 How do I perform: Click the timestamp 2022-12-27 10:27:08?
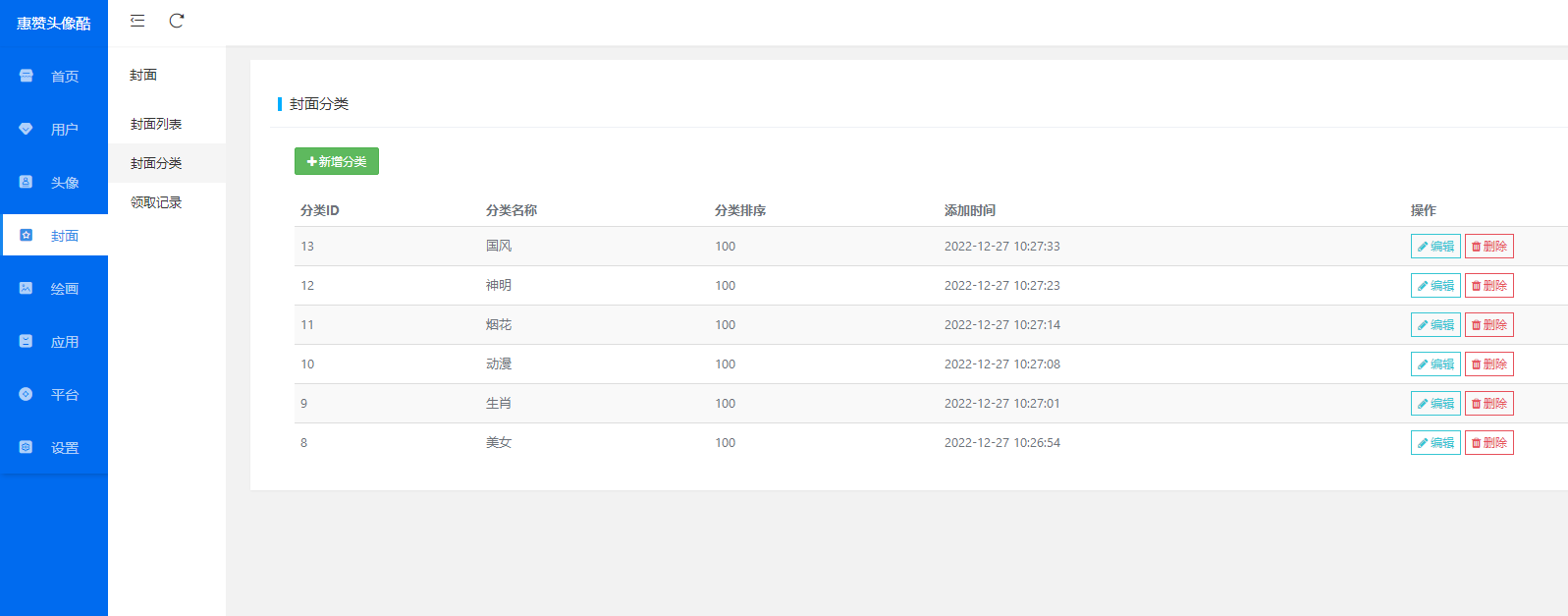pyautogui.click(x=1002, y=364)
